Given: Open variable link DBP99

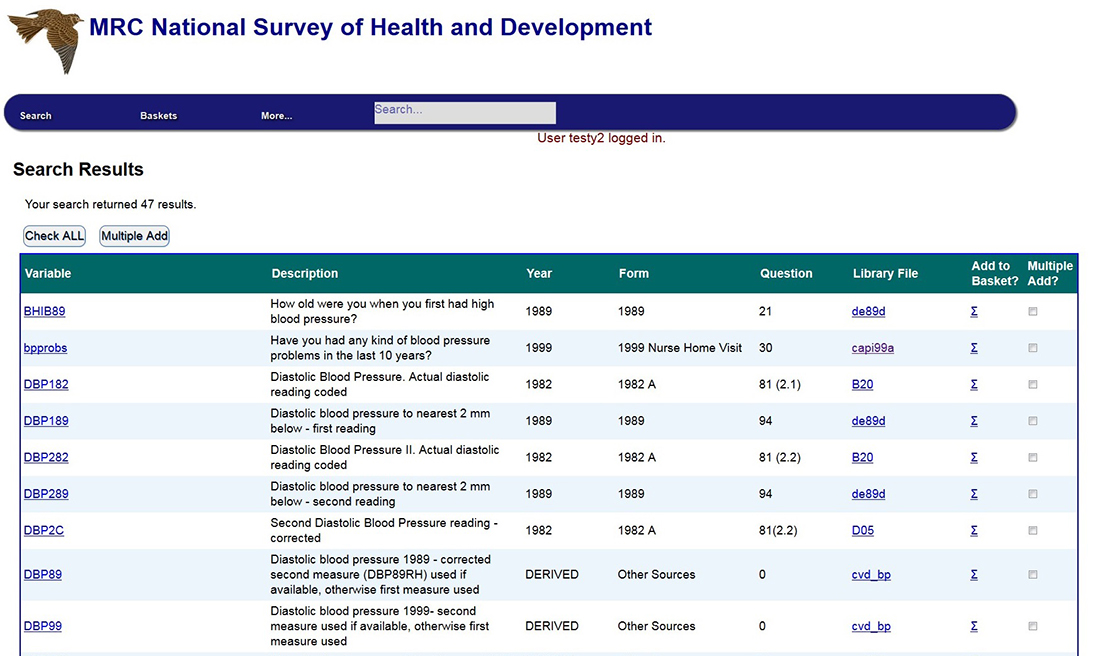Looking at the screenshot, I should coord(43,626).
